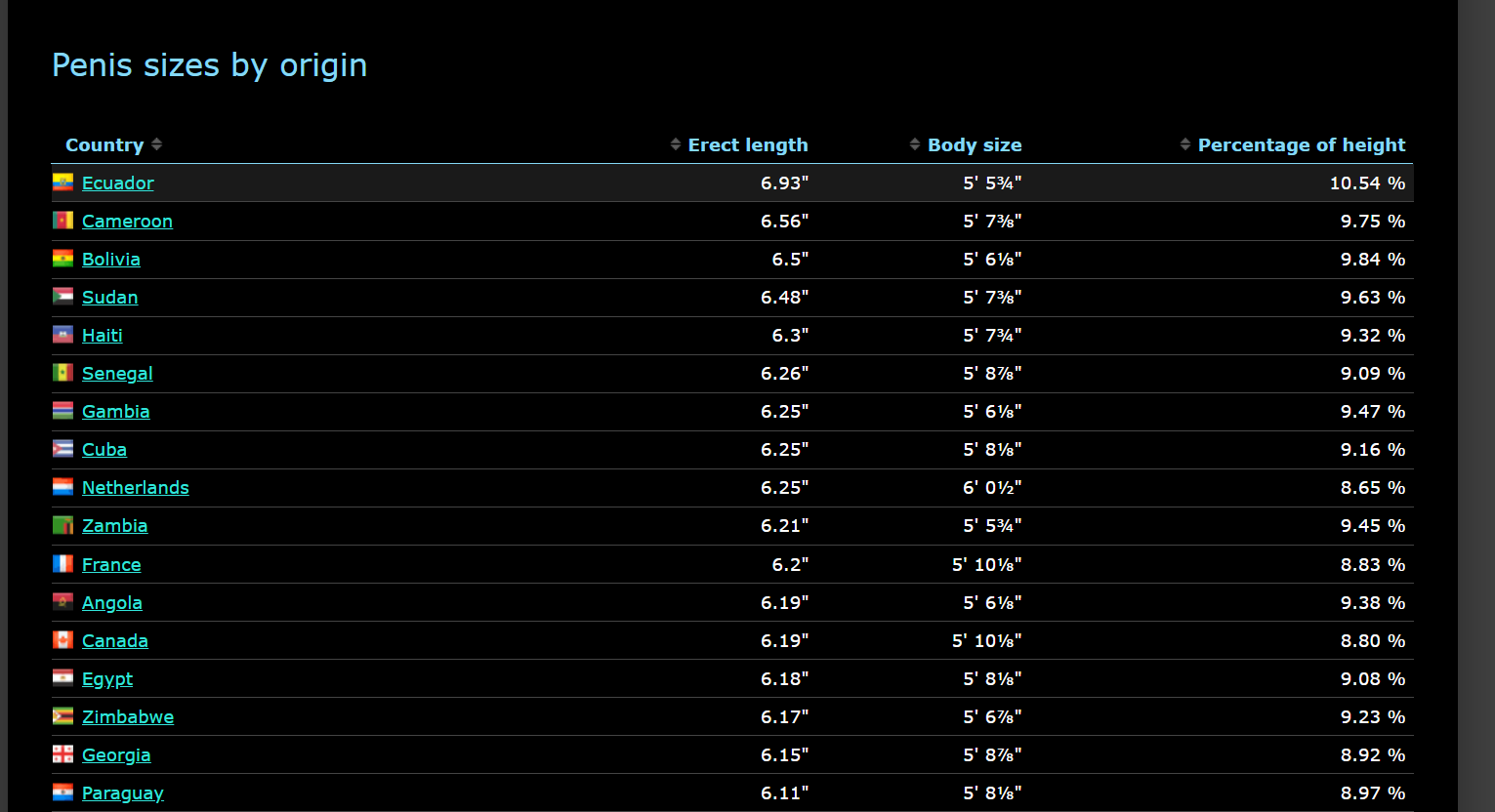Sort table by Country column arrows
Image resolution: width=1495 pixels, height=812 pixels.
click(156, 144)
